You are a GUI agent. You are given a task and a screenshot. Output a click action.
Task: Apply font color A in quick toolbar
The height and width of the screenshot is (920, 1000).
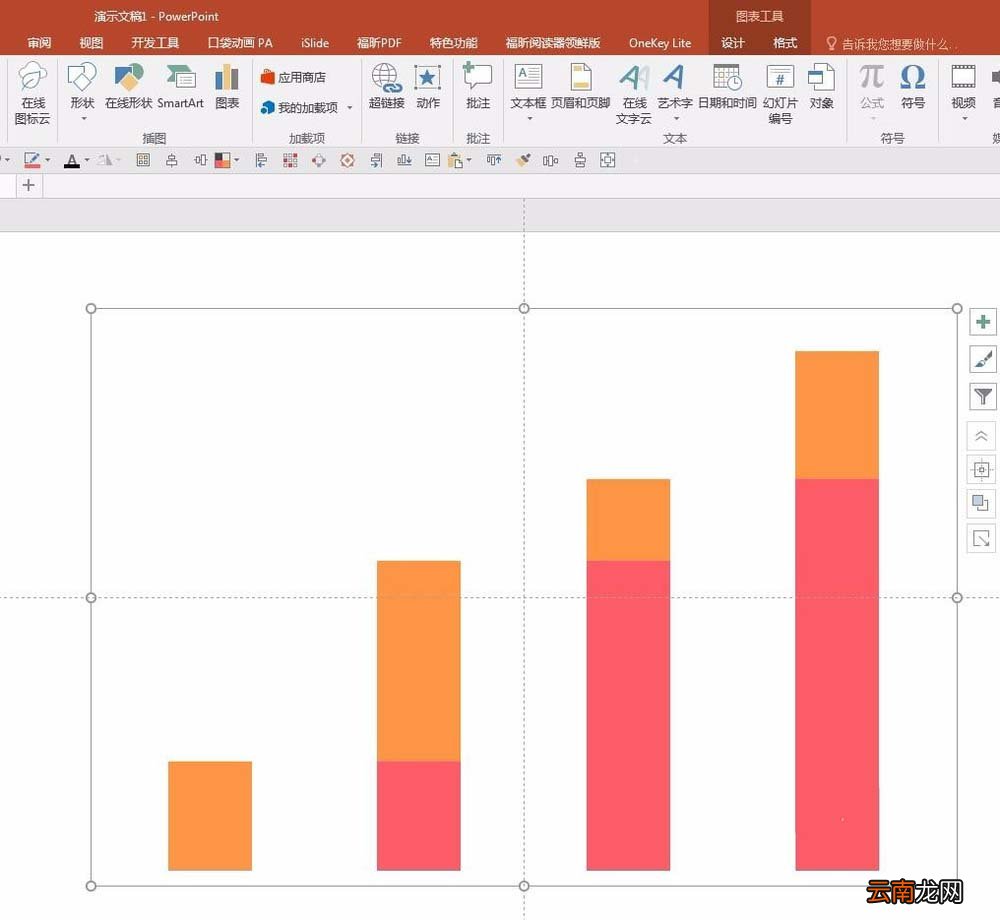point(72,161)
